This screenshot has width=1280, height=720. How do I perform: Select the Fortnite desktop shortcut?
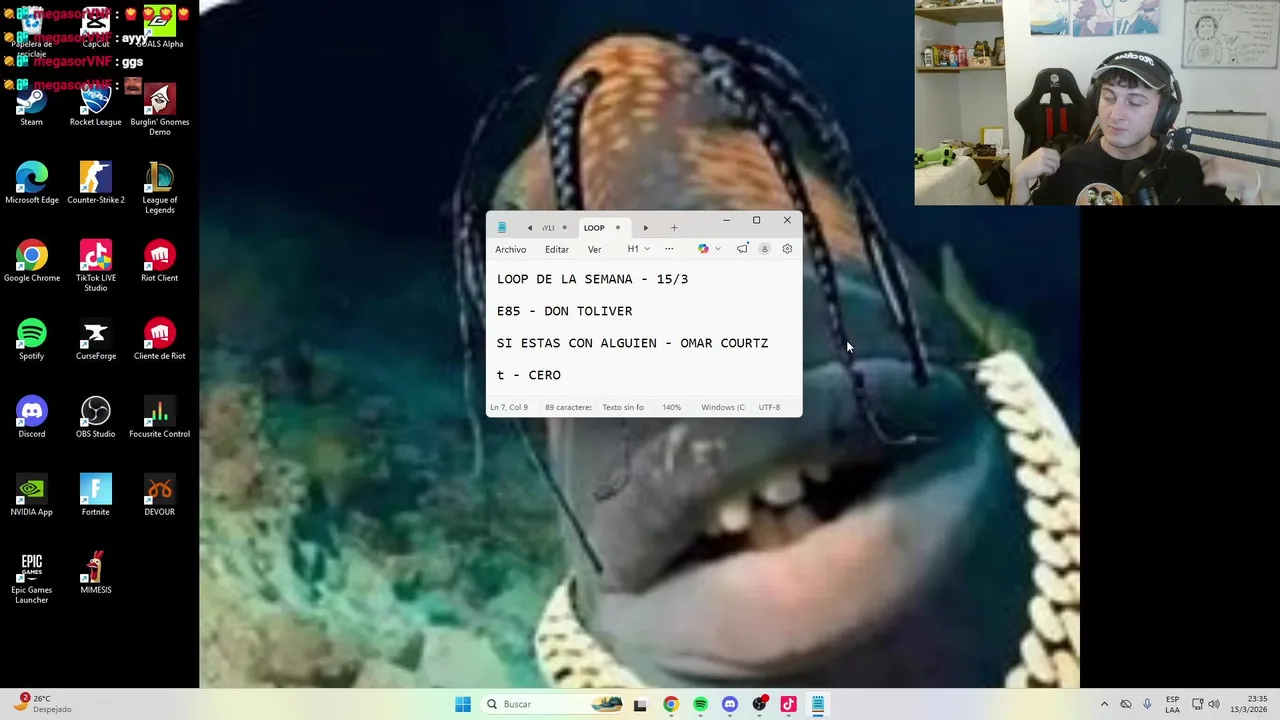click(x=95, y=495)
